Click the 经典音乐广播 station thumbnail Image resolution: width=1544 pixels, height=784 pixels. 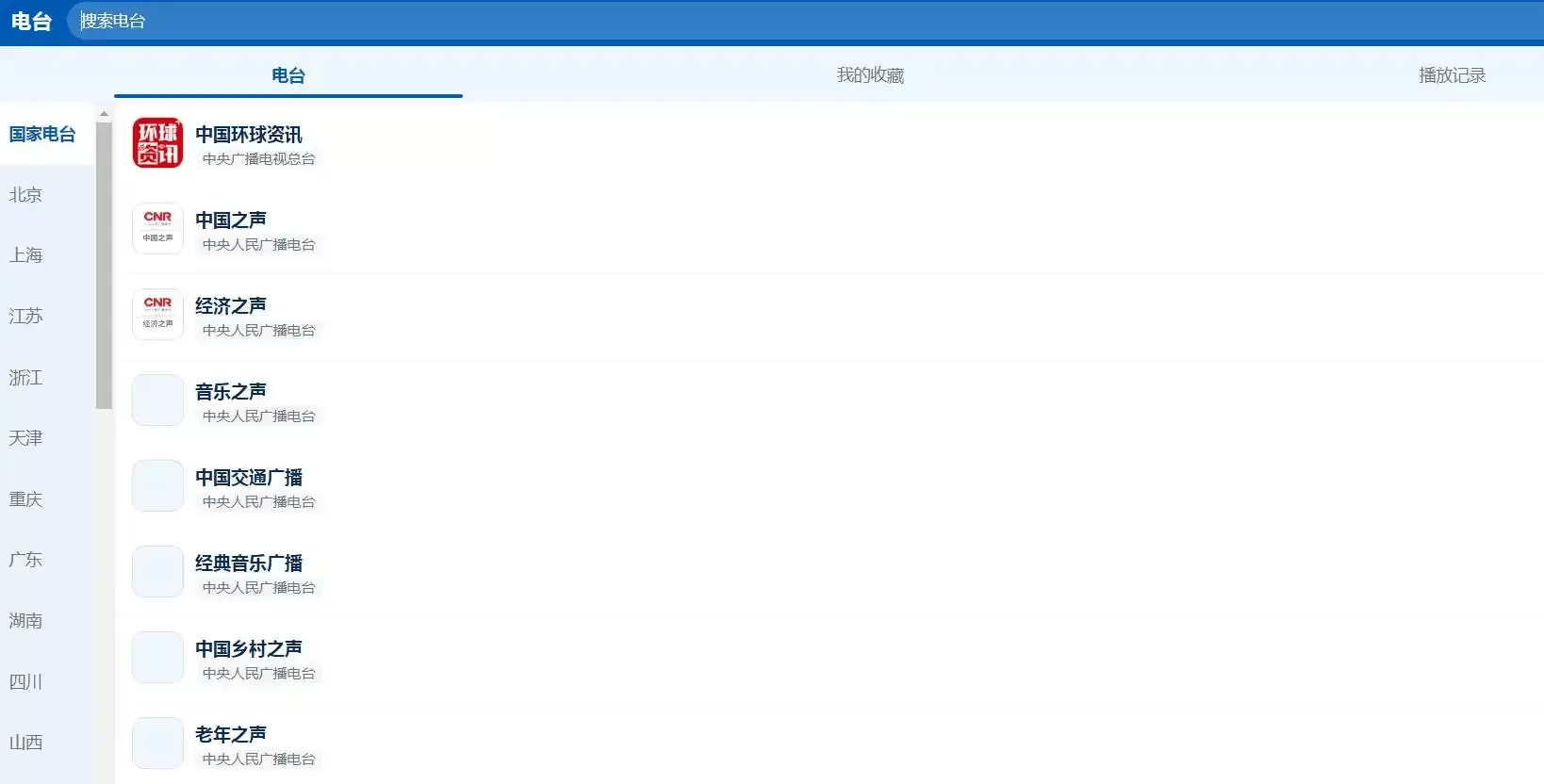(x=157, y=572)
